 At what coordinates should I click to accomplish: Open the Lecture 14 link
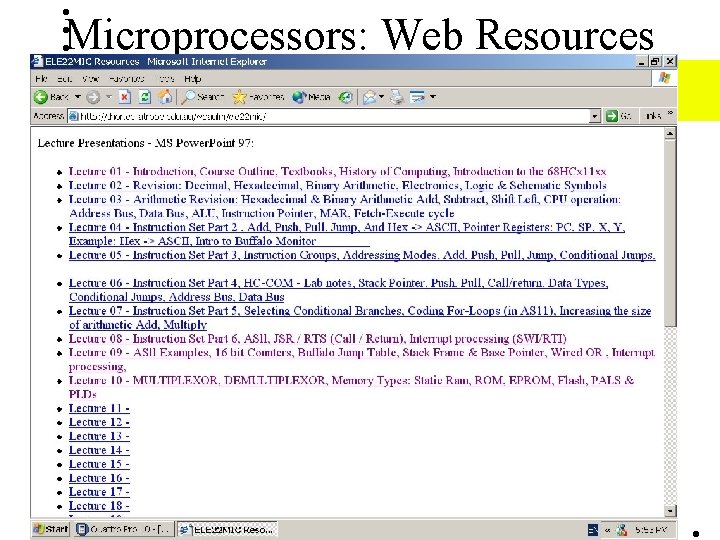coord(99,450)
